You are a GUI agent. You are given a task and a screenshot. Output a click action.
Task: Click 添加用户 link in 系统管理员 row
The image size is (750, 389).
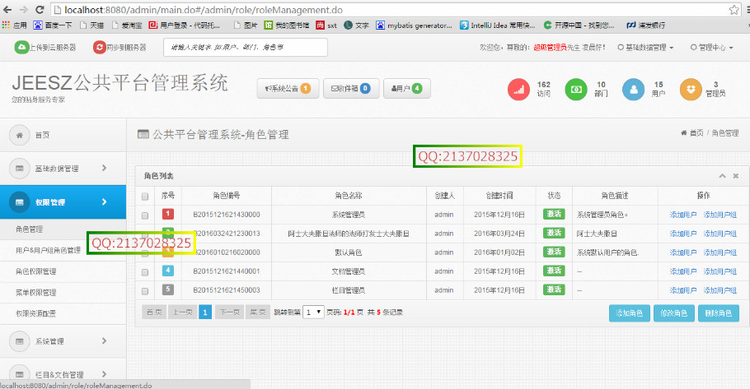(x=683, y=215)
